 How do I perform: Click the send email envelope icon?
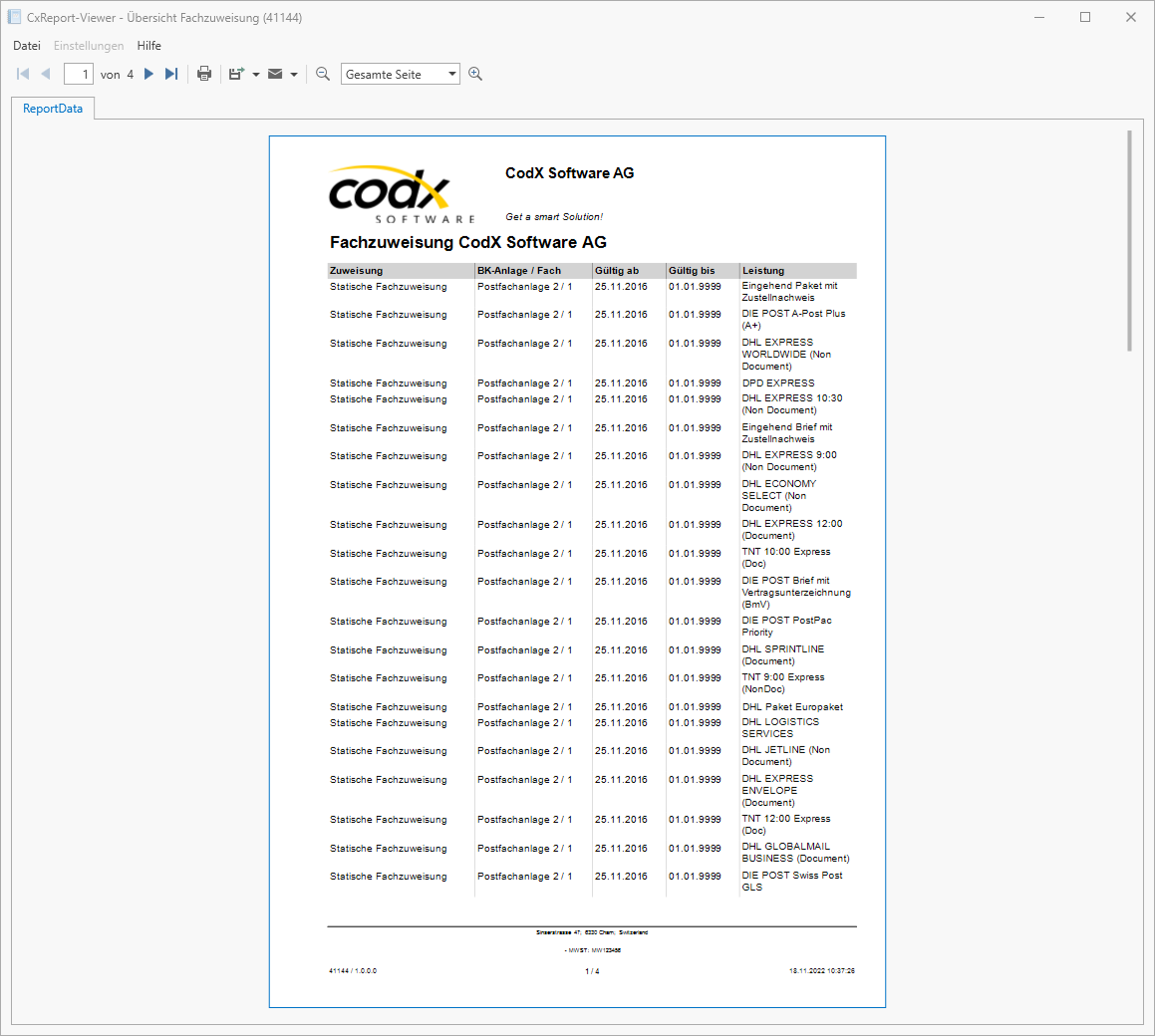[x=275, y=74]
